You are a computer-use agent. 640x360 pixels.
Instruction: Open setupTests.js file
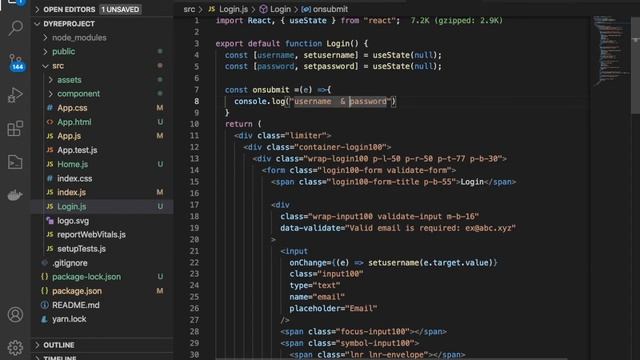(x=103, y=249)
